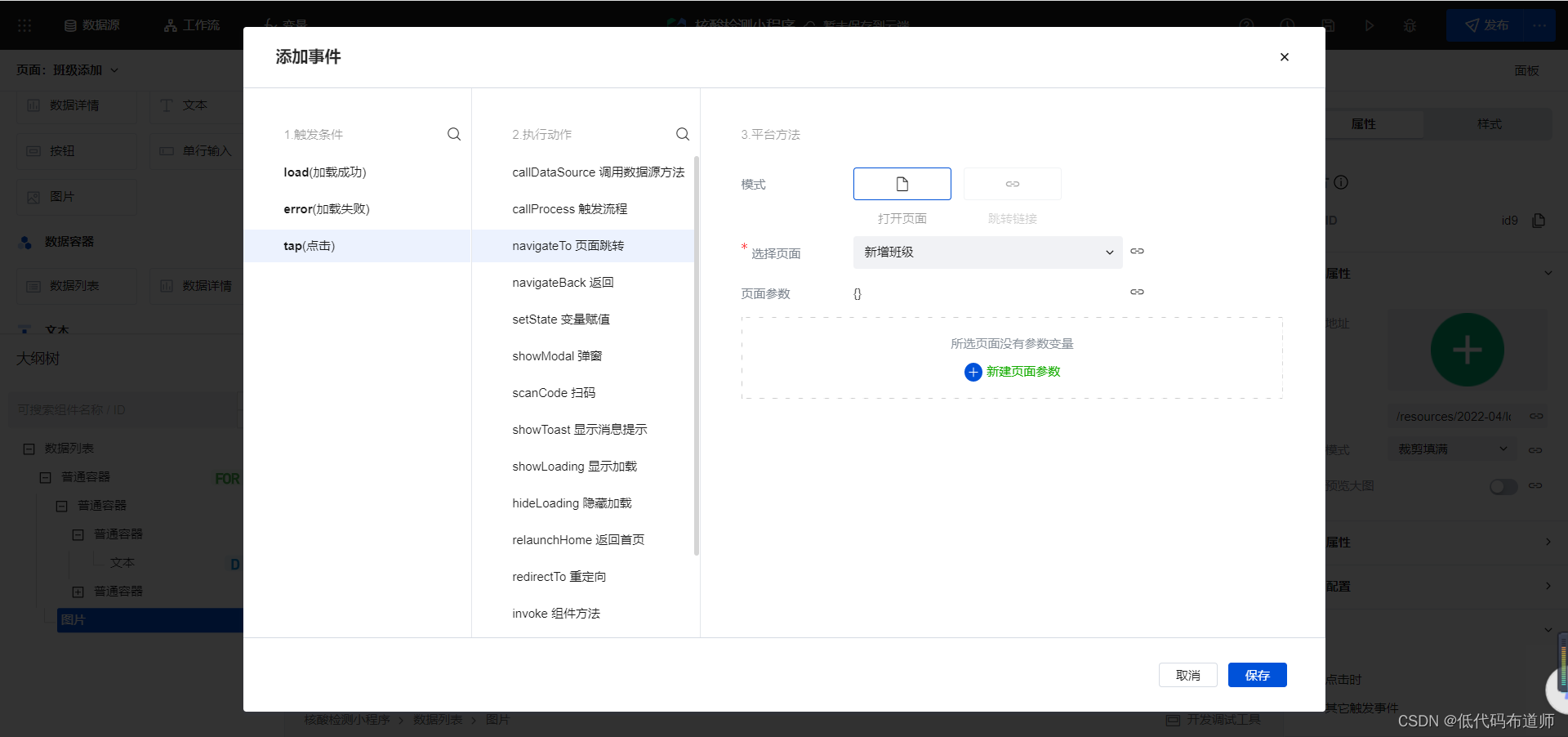
Task: Click the preview play icon in top bar
Action: pyautogui.click(x=1370, y=25)
